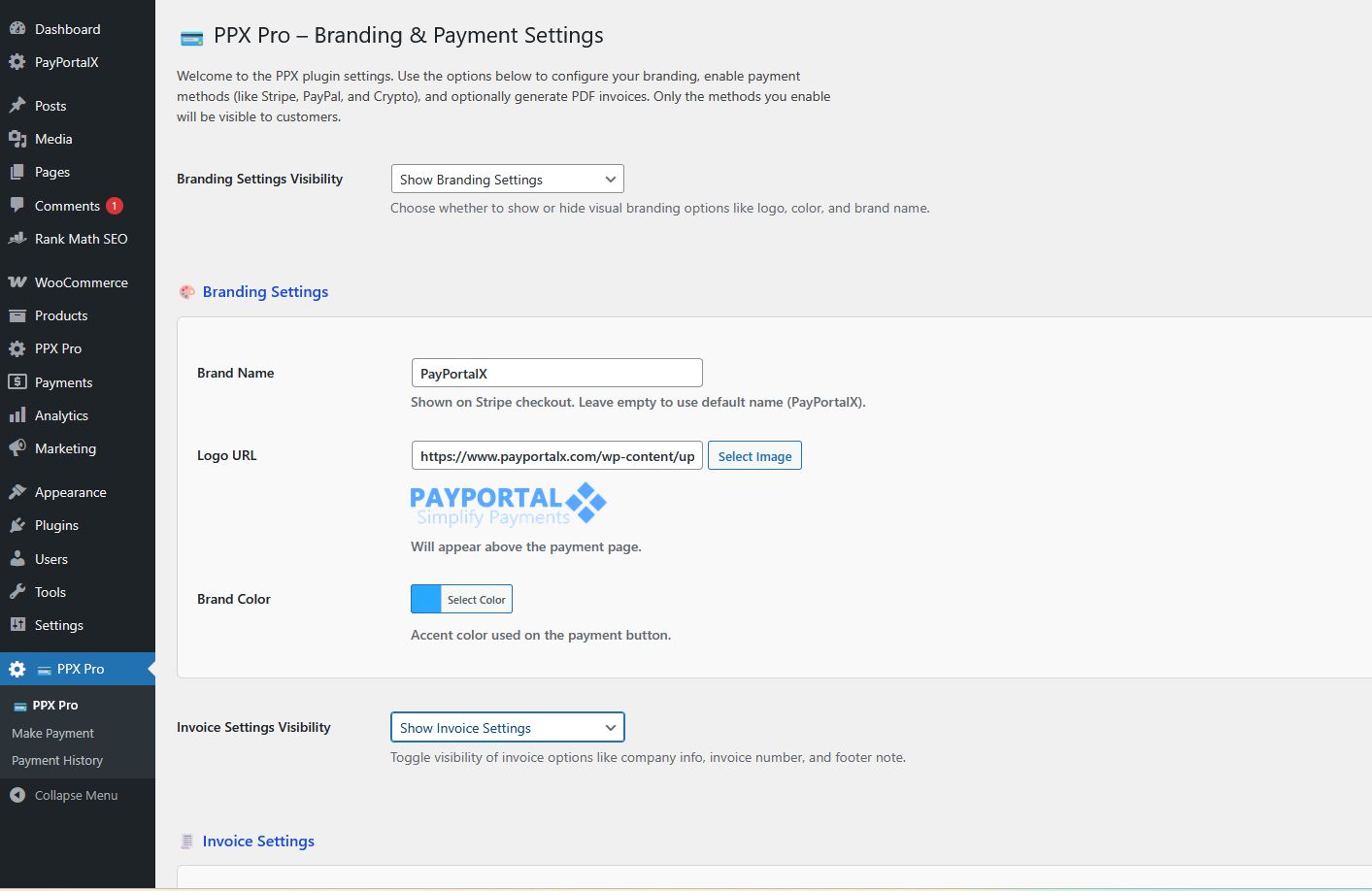
Task: Open the Invoice Settings Visibility dropdown
Action: pyautogui.click(x=507, y=728)
